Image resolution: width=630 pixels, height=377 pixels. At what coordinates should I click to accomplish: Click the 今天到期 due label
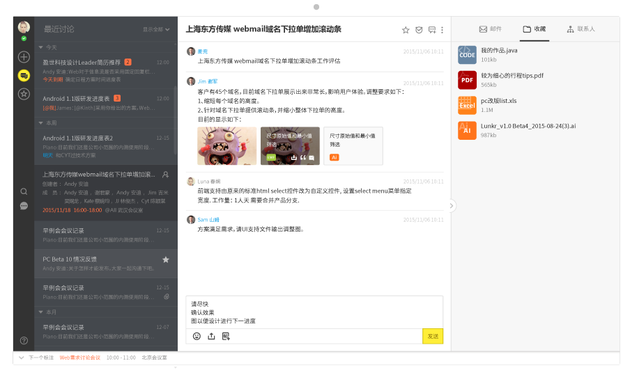click(53, 80)
